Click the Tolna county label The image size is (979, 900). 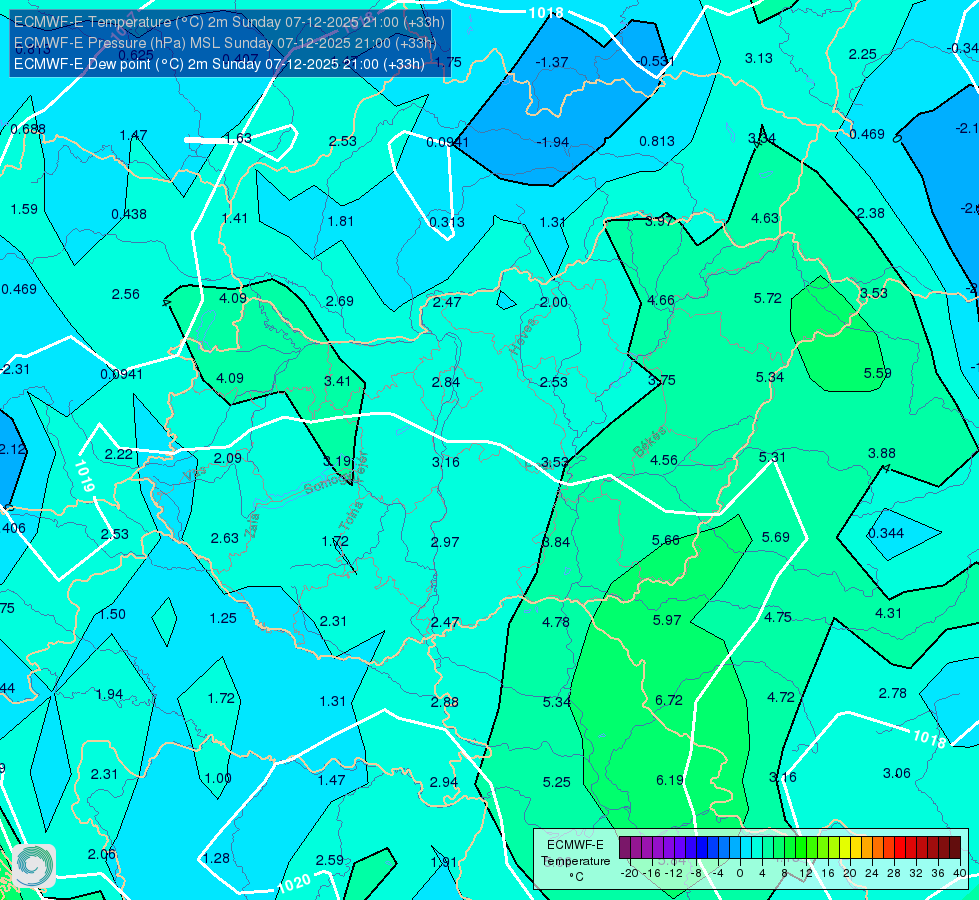[350, 517]
